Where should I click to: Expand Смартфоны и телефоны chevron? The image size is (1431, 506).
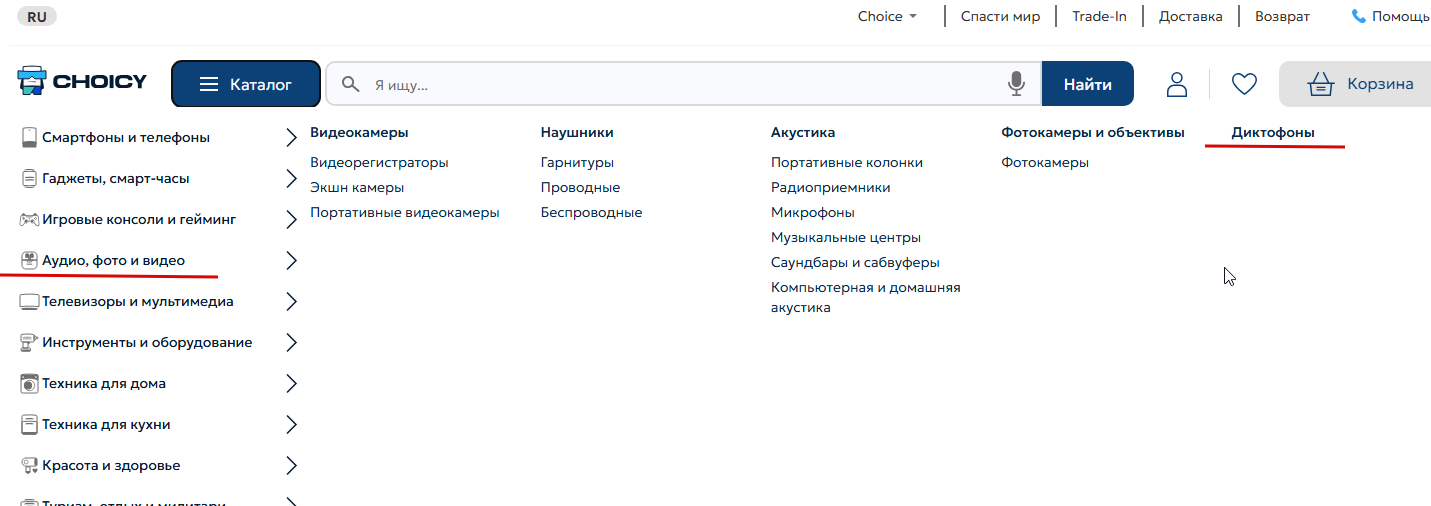point(291,138)
